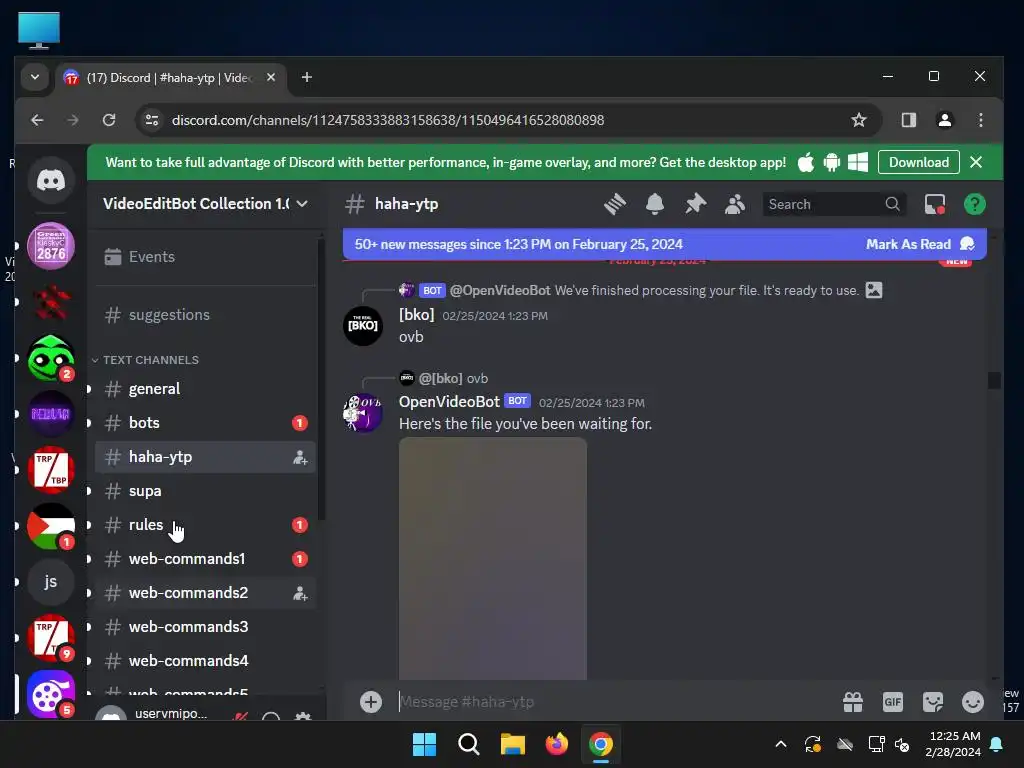This screenshot has height=768, width=1024.
Task: Open the suggestions channel
Action: pos(205,315)
